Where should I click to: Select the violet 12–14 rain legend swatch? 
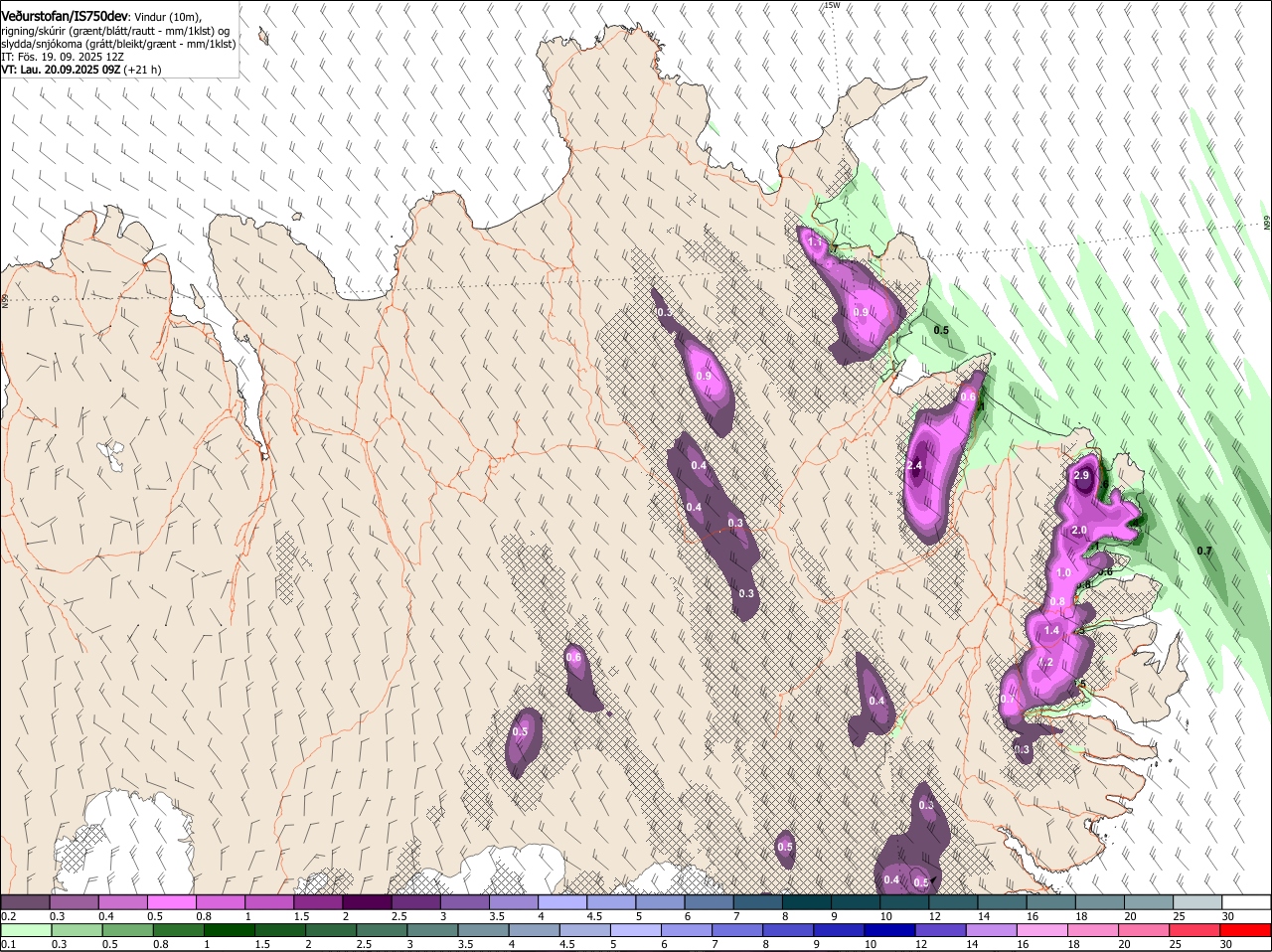(x=941, y=930)
